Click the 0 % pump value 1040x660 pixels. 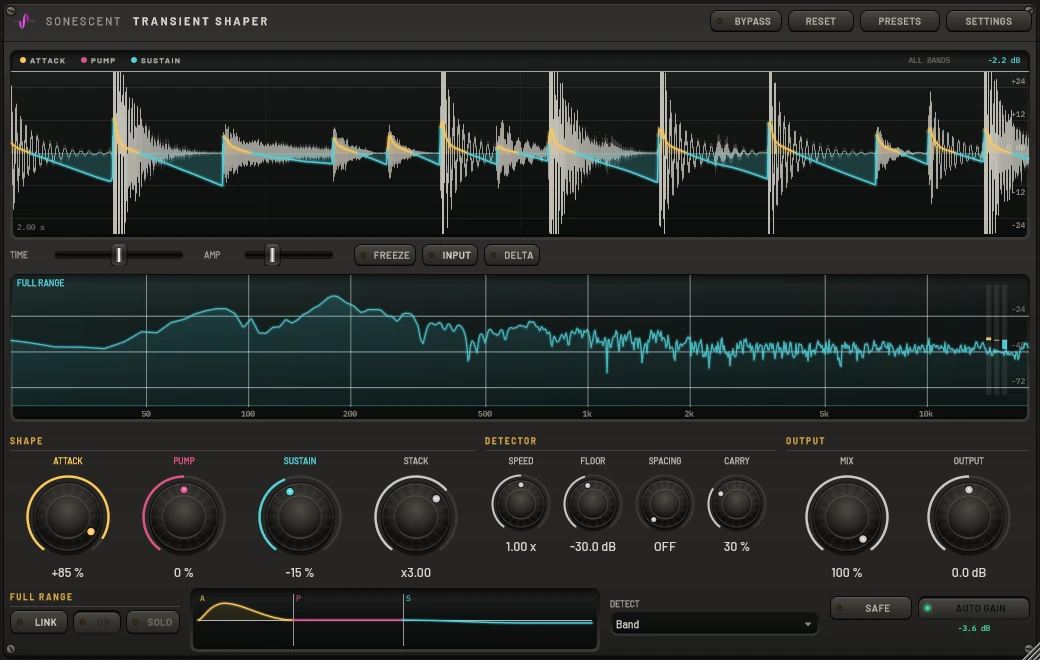(x=184, y=572)
